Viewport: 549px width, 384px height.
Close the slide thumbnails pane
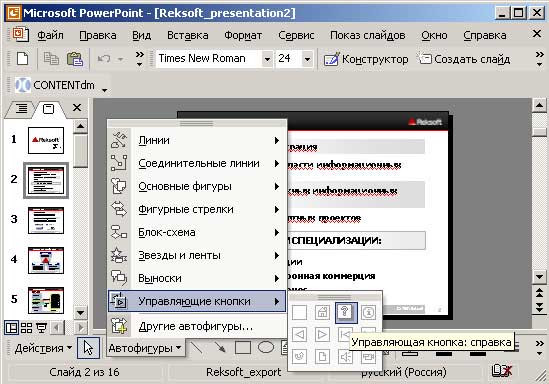click(x=77, y=107)
